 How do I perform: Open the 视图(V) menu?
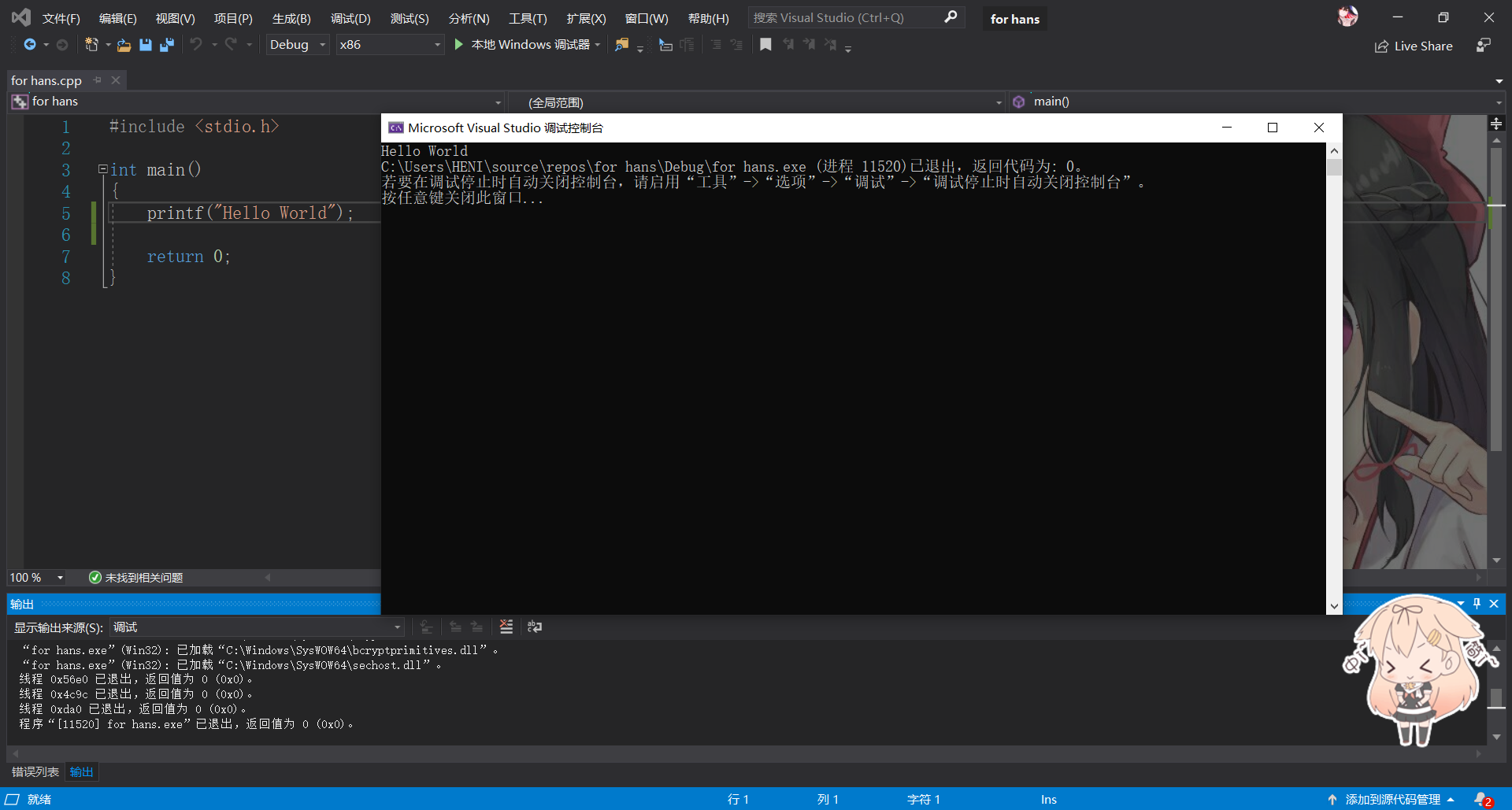coord(175,18)
